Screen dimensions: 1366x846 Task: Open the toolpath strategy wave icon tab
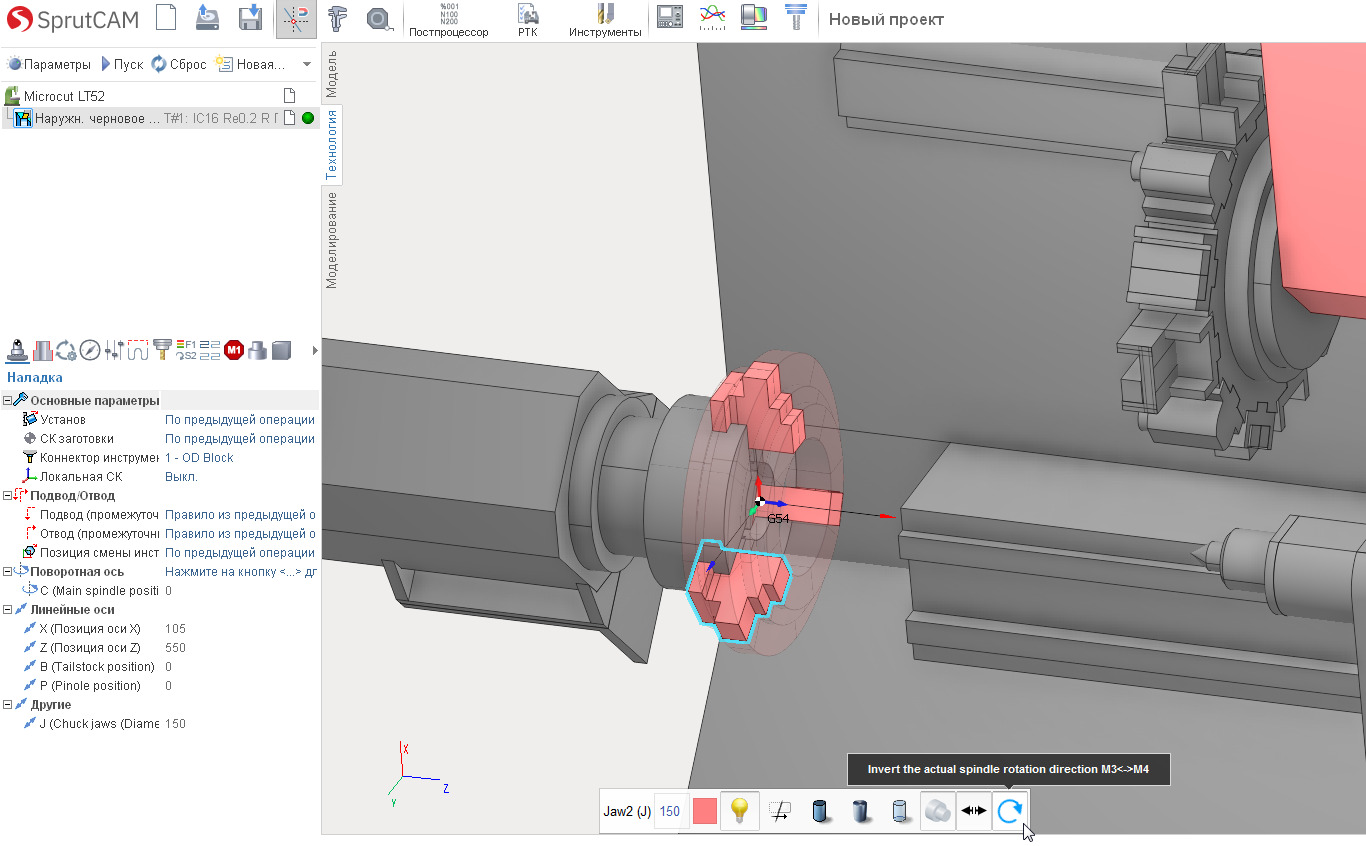pyautogui.click(x=138, y=350)
